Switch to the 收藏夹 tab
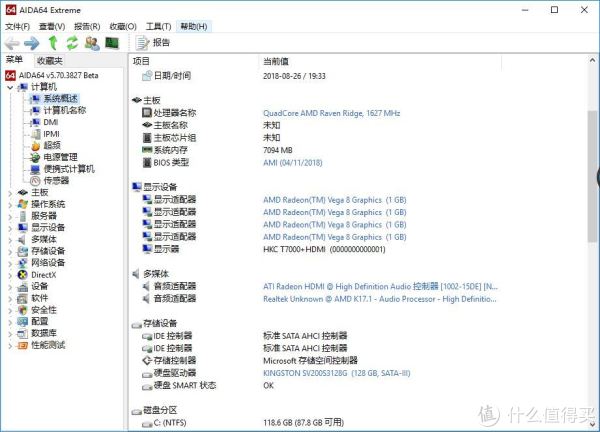 click(50, 60)
